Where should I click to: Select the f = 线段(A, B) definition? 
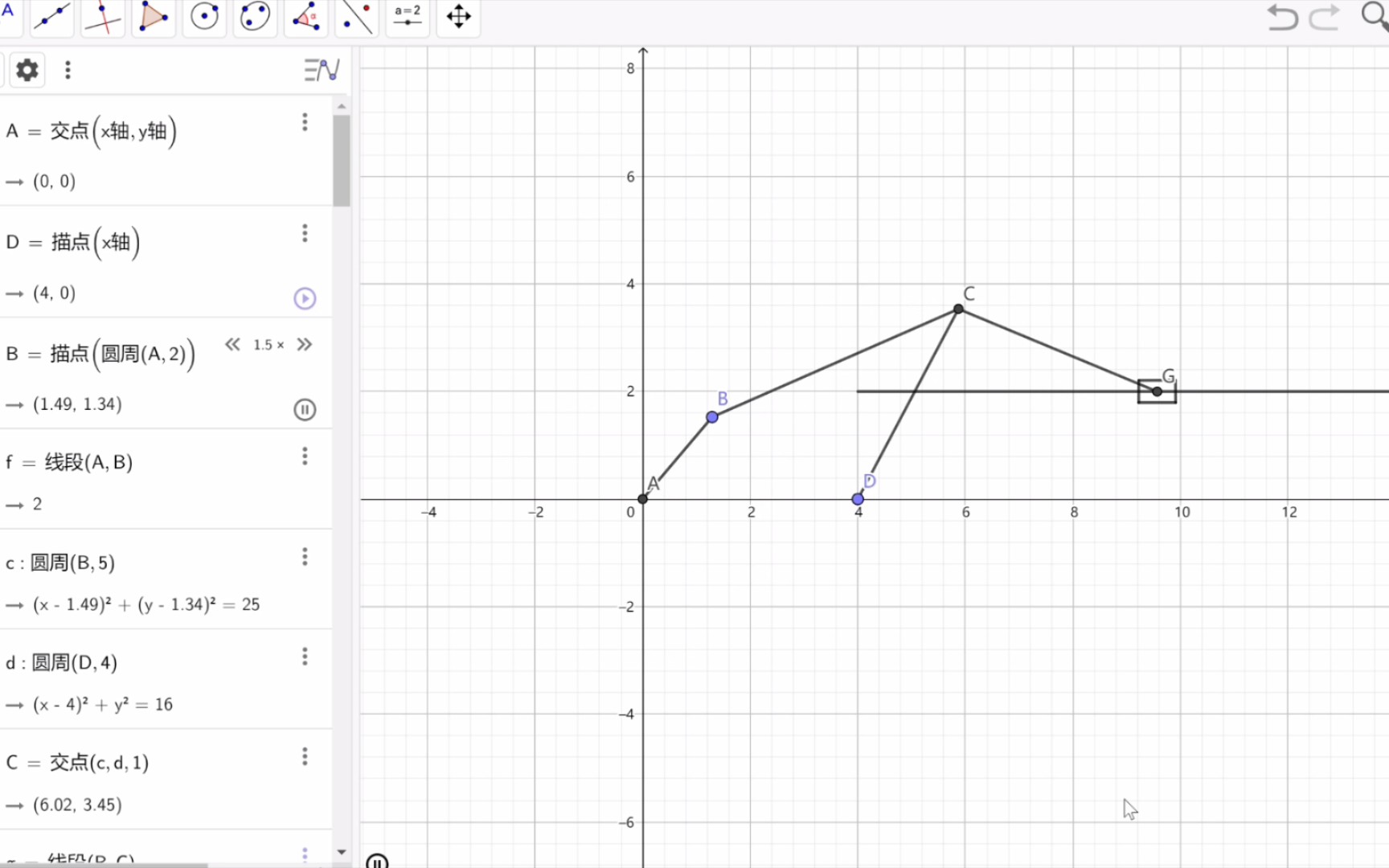[x=69, y=462]
